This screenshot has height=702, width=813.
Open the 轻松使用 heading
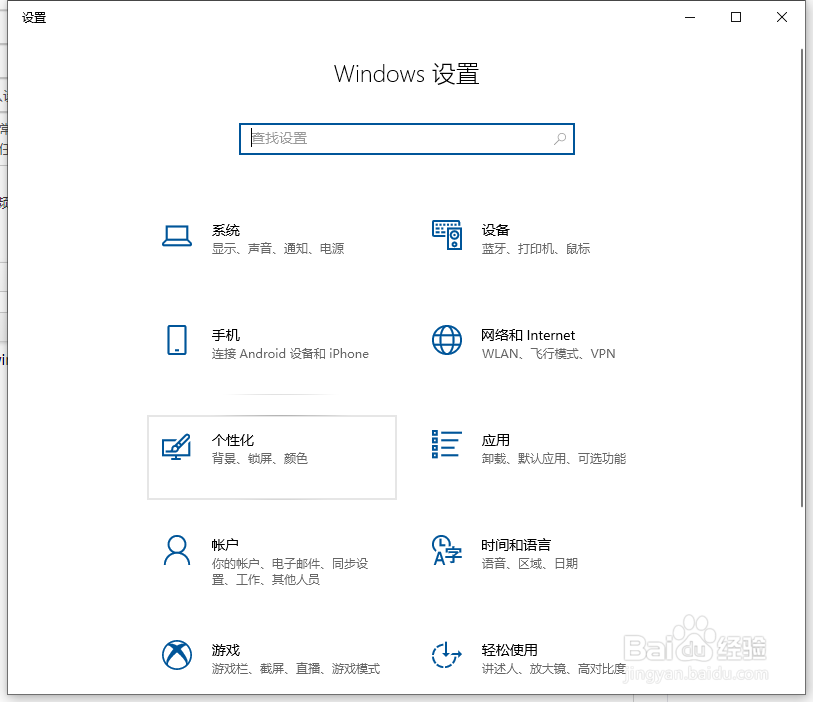click(x=510, y=650)
